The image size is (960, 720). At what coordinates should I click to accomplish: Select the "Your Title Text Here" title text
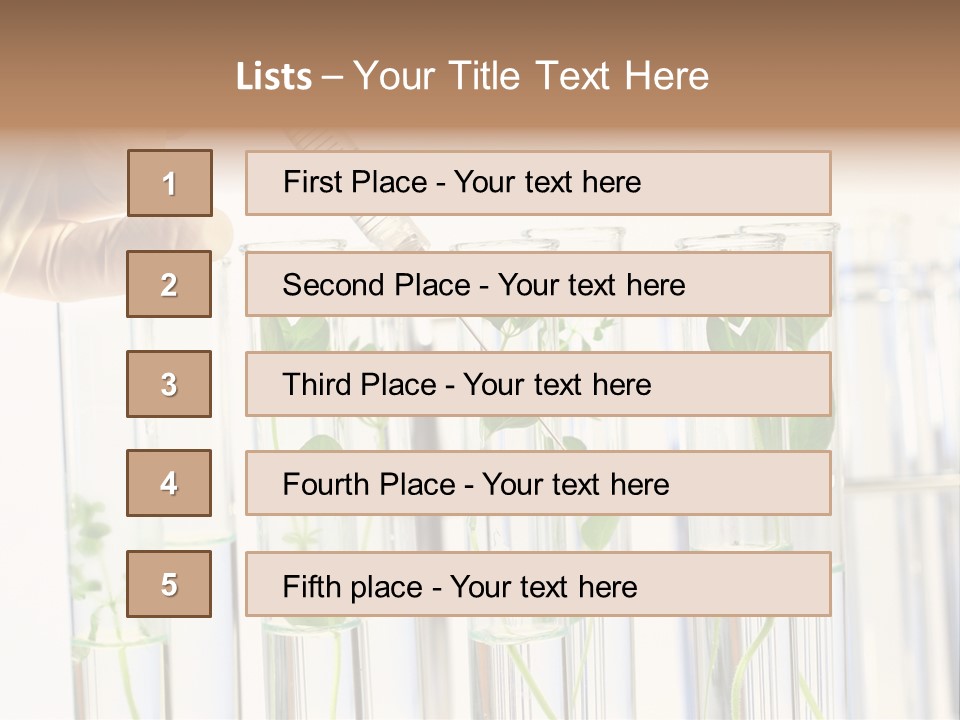[x=531, y=76]
